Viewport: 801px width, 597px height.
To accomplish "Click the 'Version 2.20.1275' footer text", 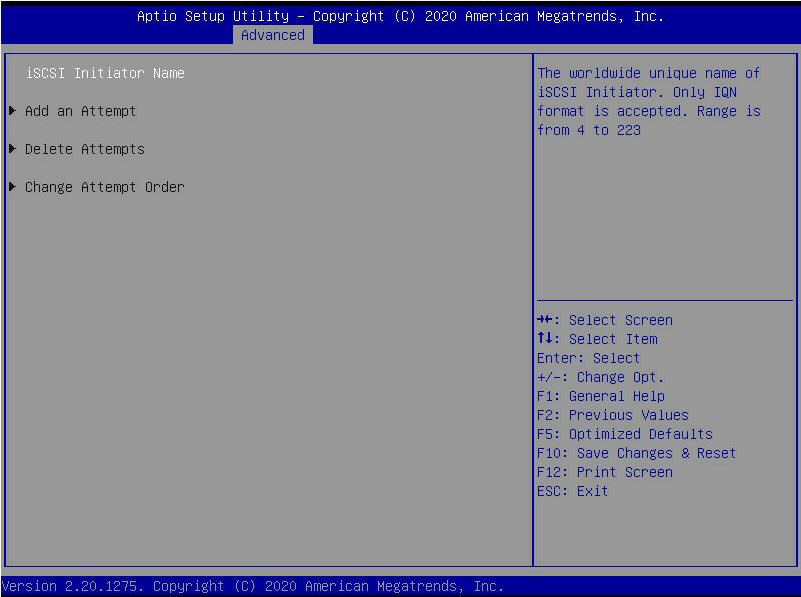I will click(70, 586).
